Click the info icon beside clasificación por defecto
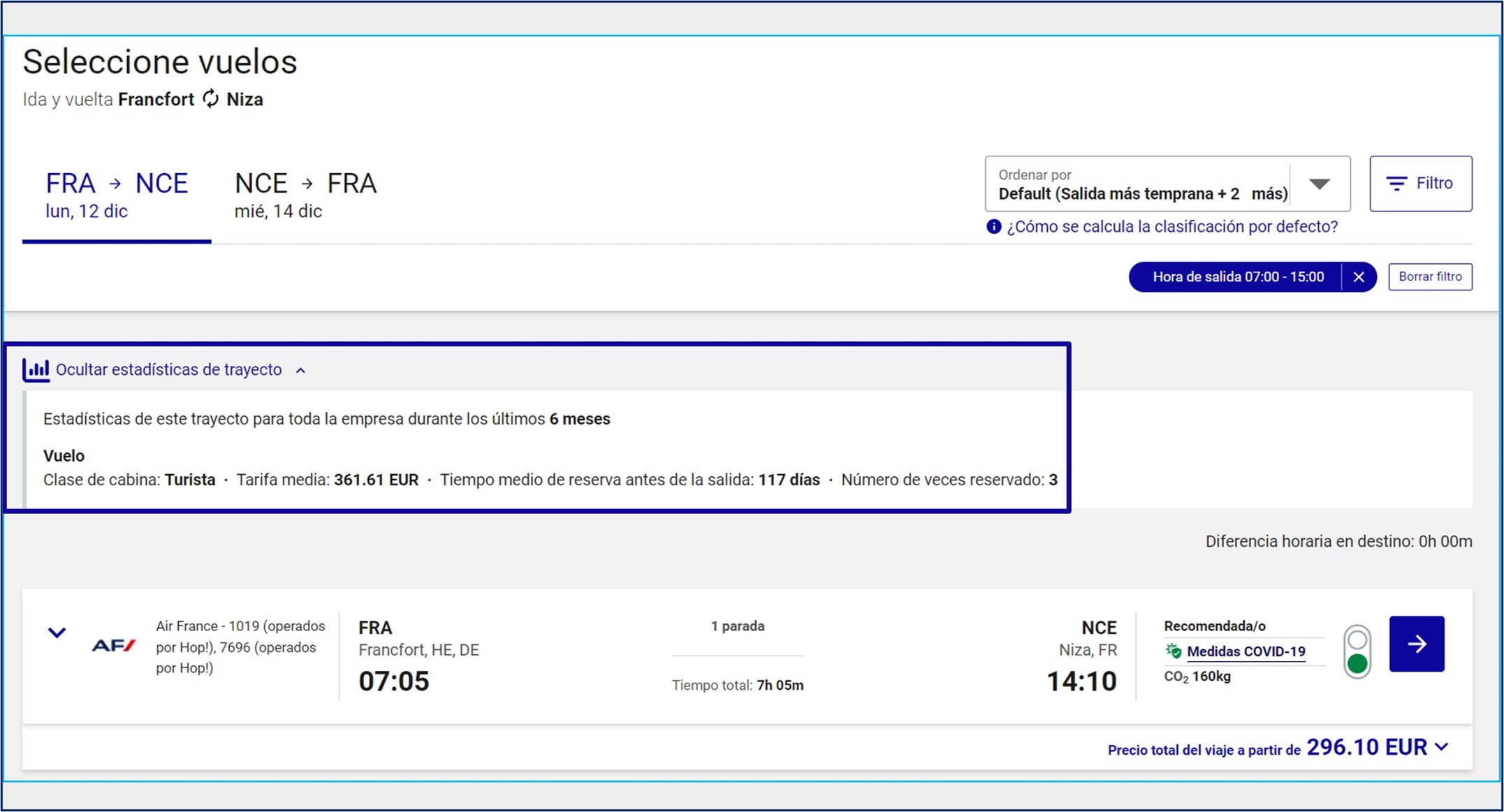This screenshot has height=812, width=1504. (x=993, y=227)
